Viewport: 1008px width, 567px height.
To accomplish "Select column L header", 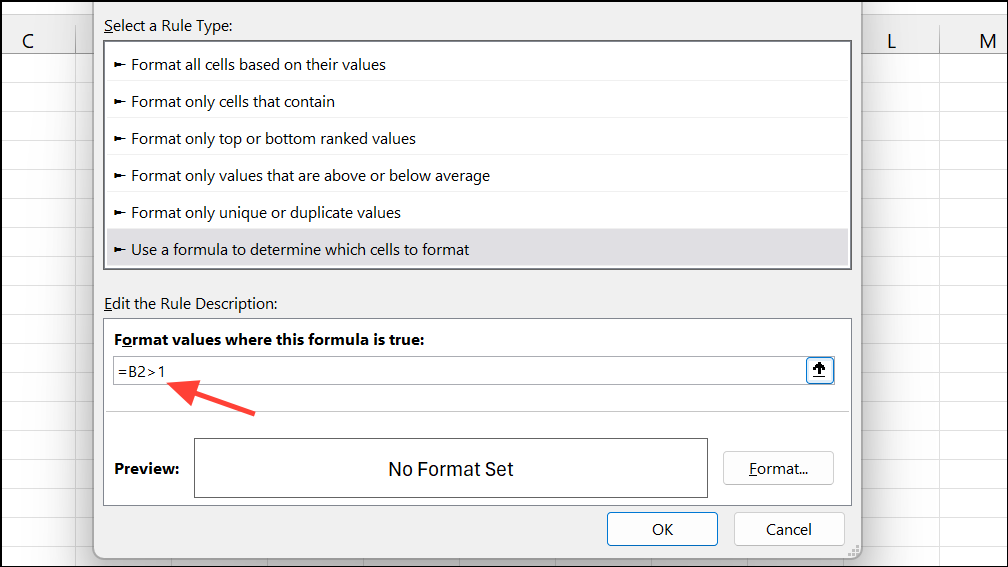I will [x=889, y=41].
